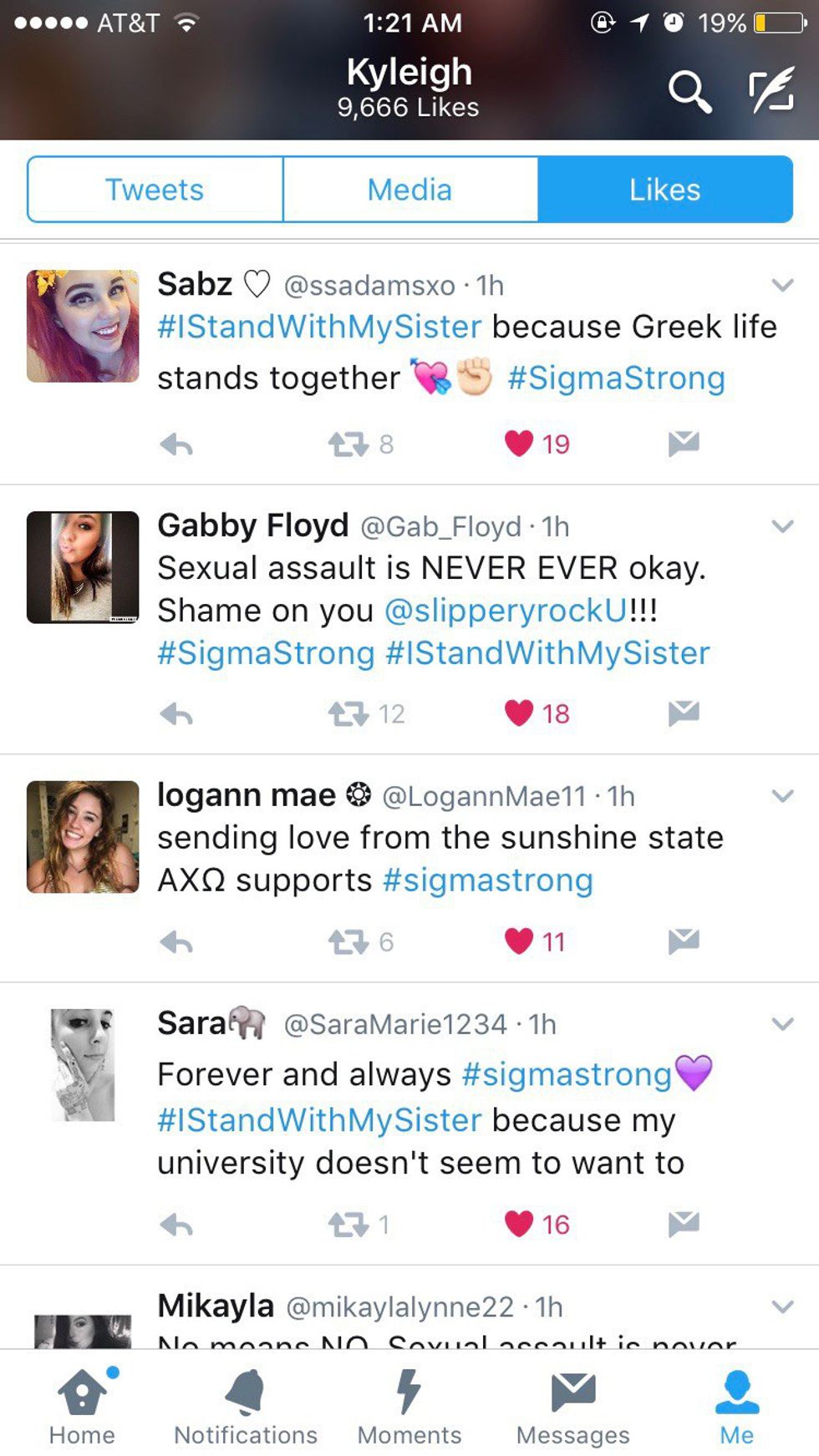Go to Moments lightning icon
The width and height of the screenshot is (819, 1456).
pyautogui.click(x=409, y=1408)
